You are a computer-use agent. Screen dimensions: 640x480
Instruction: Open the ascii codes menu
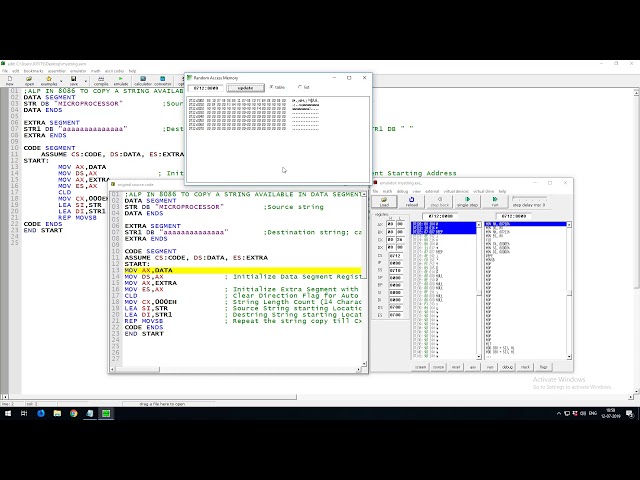coord(114,71)
